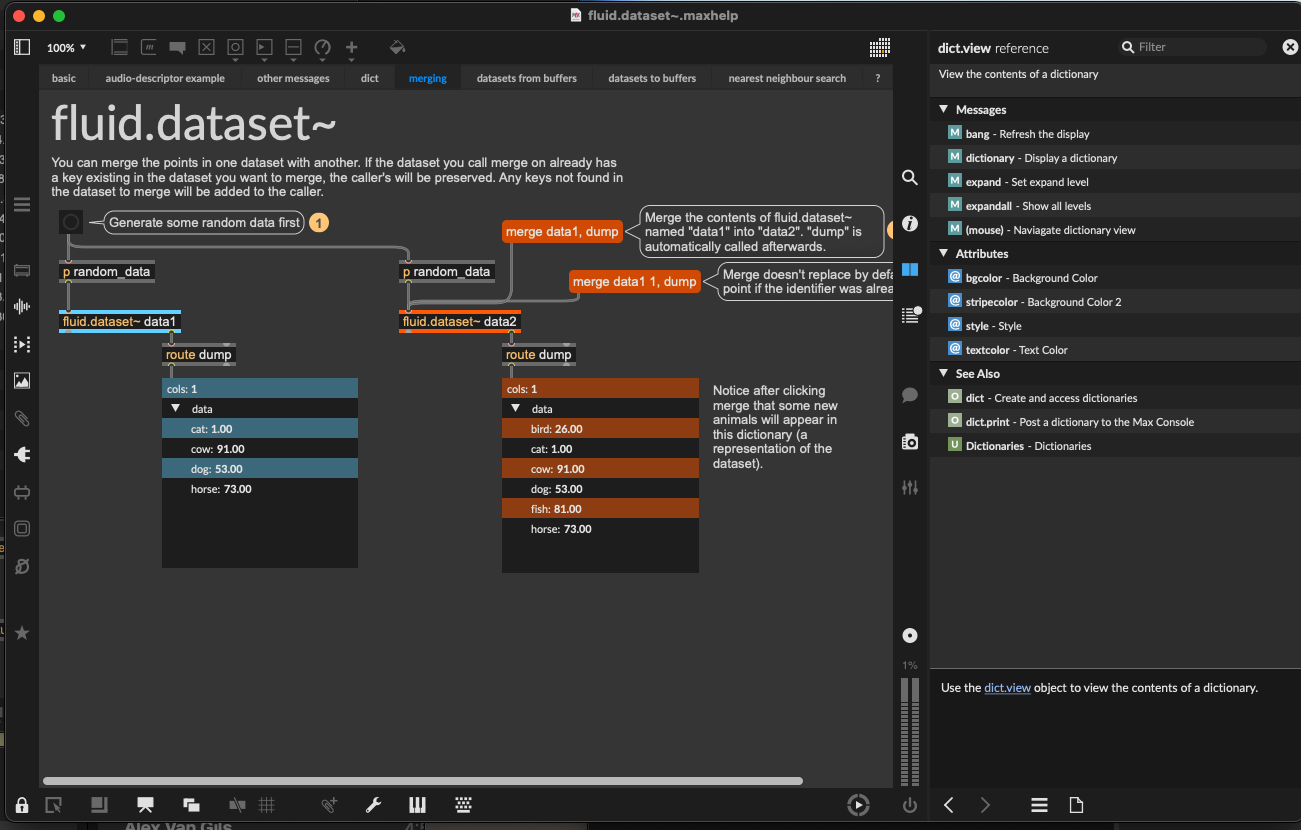Viewport: 1301px width, 830px height.
Task: Collapse data triangle in orange dict view
Action: tap(516, 409)
